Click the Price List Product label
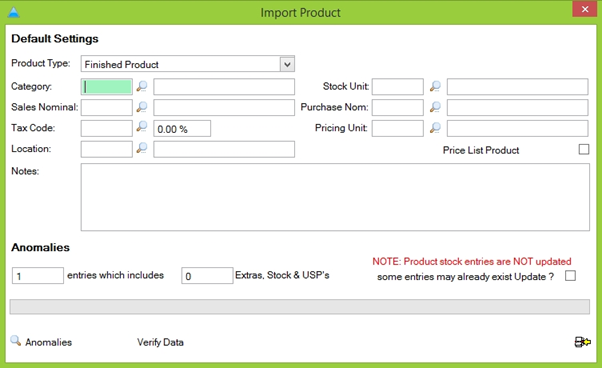 pyautogui.click(x=481, y=150)
